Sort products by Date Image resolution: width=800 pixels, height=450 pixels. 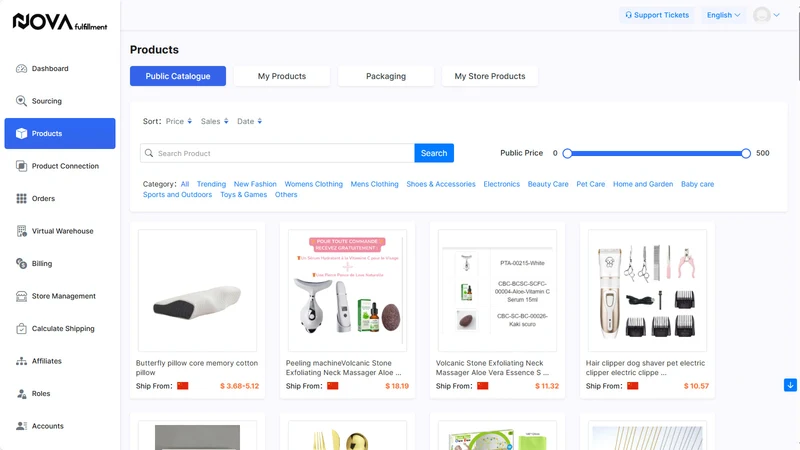249,121
